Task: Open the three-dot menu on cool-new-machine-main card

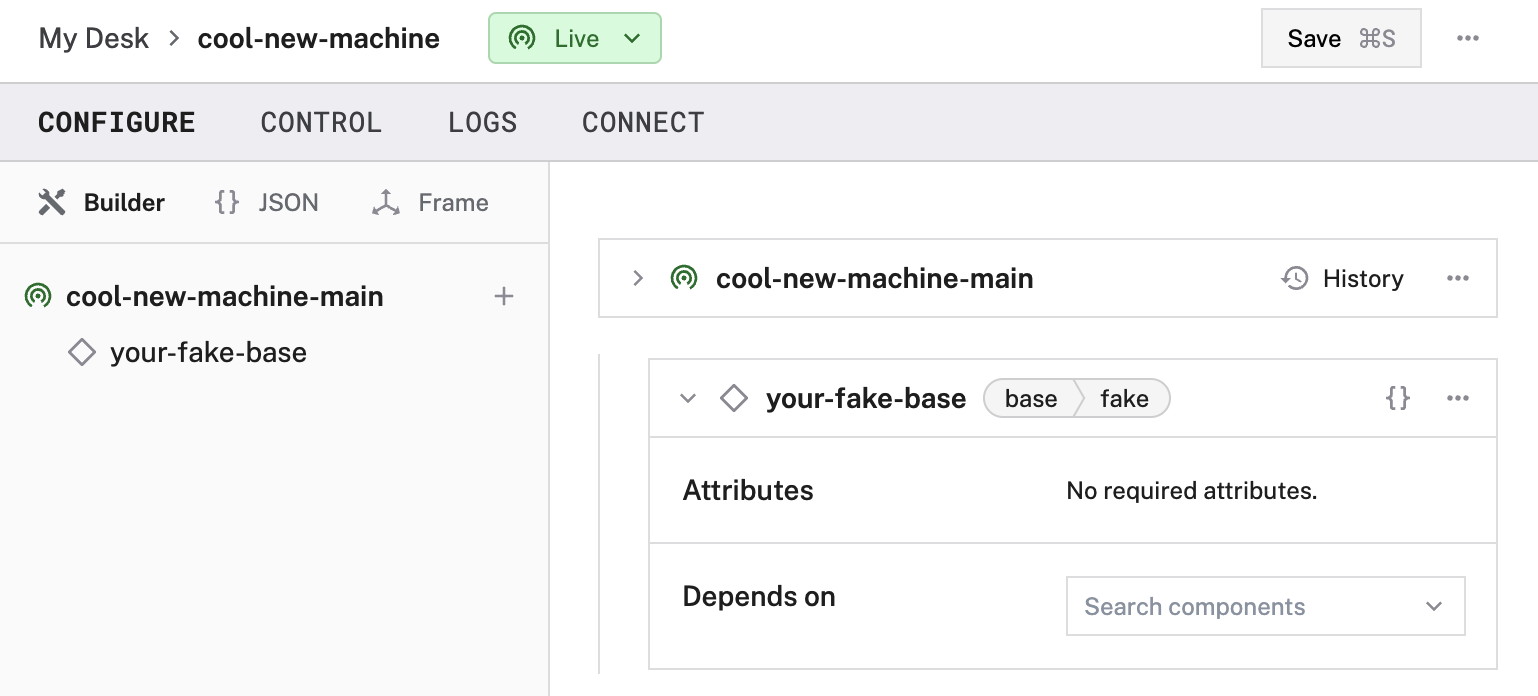Action: click(1457, 278)
